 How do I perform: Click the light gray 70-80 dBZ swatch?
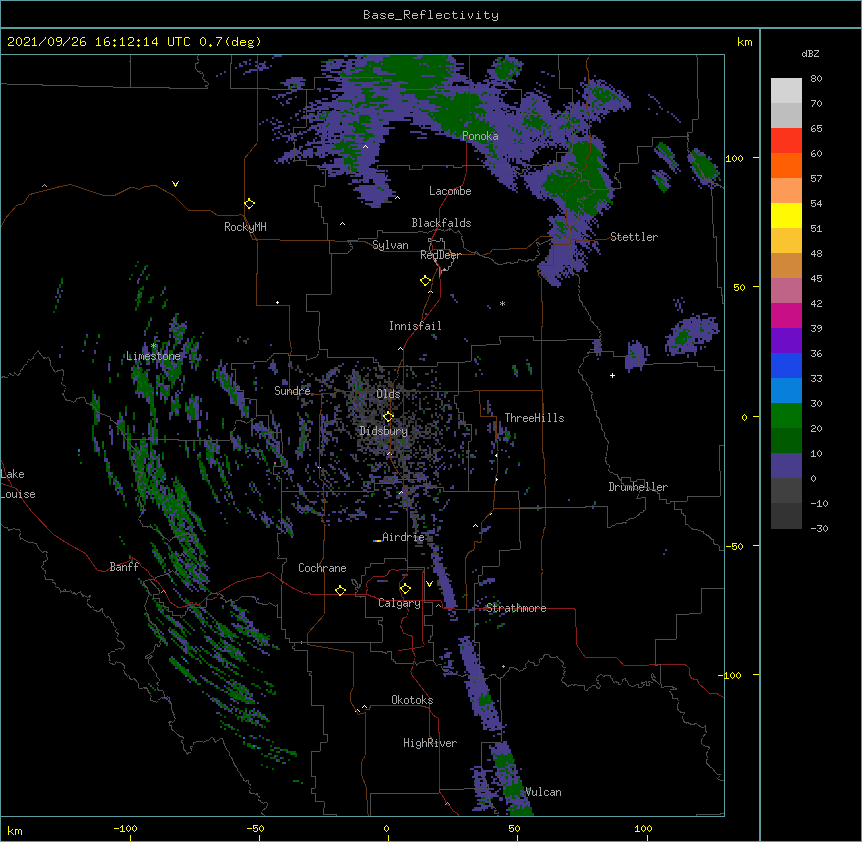786,91
